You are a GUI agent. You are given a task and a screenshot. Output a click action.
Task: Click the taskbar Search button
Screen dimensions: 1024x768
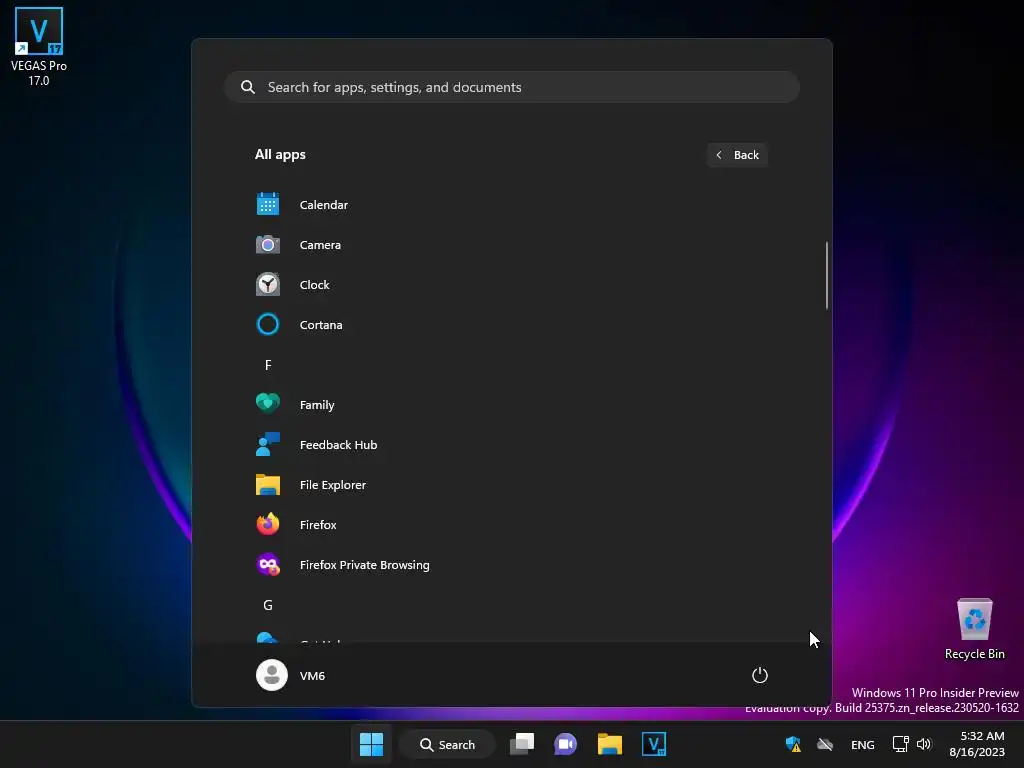(447, 744)
